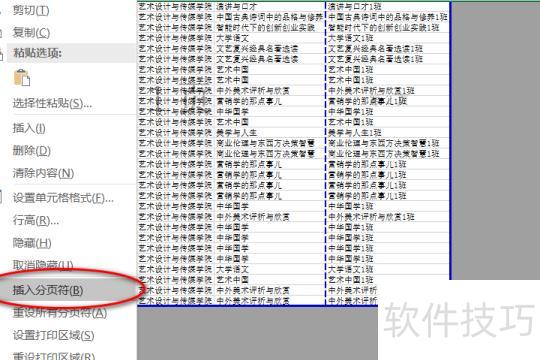Click the 中国古典诗词中的品格与修养 course cell

270,17
